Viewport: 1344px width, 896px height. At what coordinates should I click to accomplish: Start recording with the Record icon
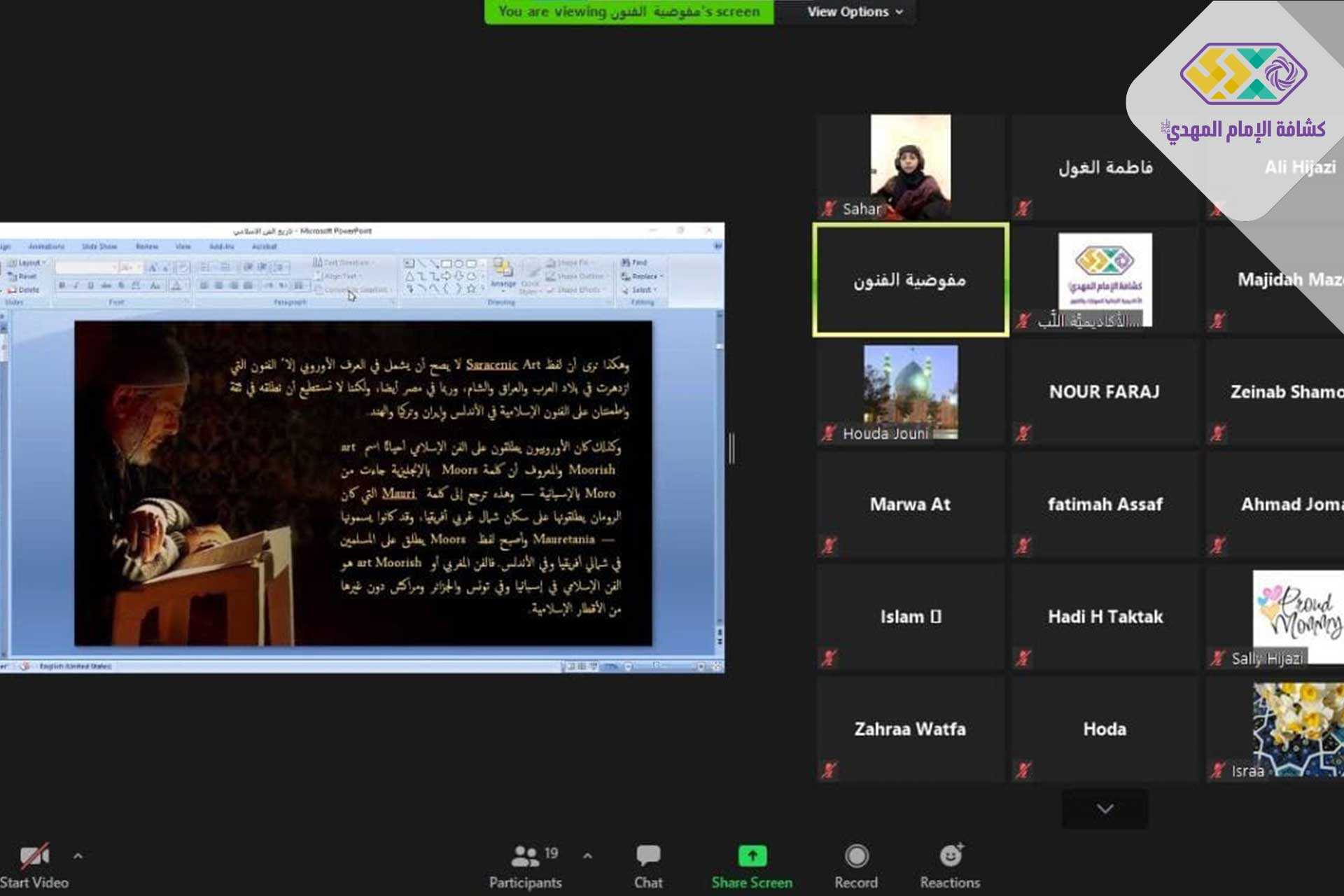click(x=856, y=855)
